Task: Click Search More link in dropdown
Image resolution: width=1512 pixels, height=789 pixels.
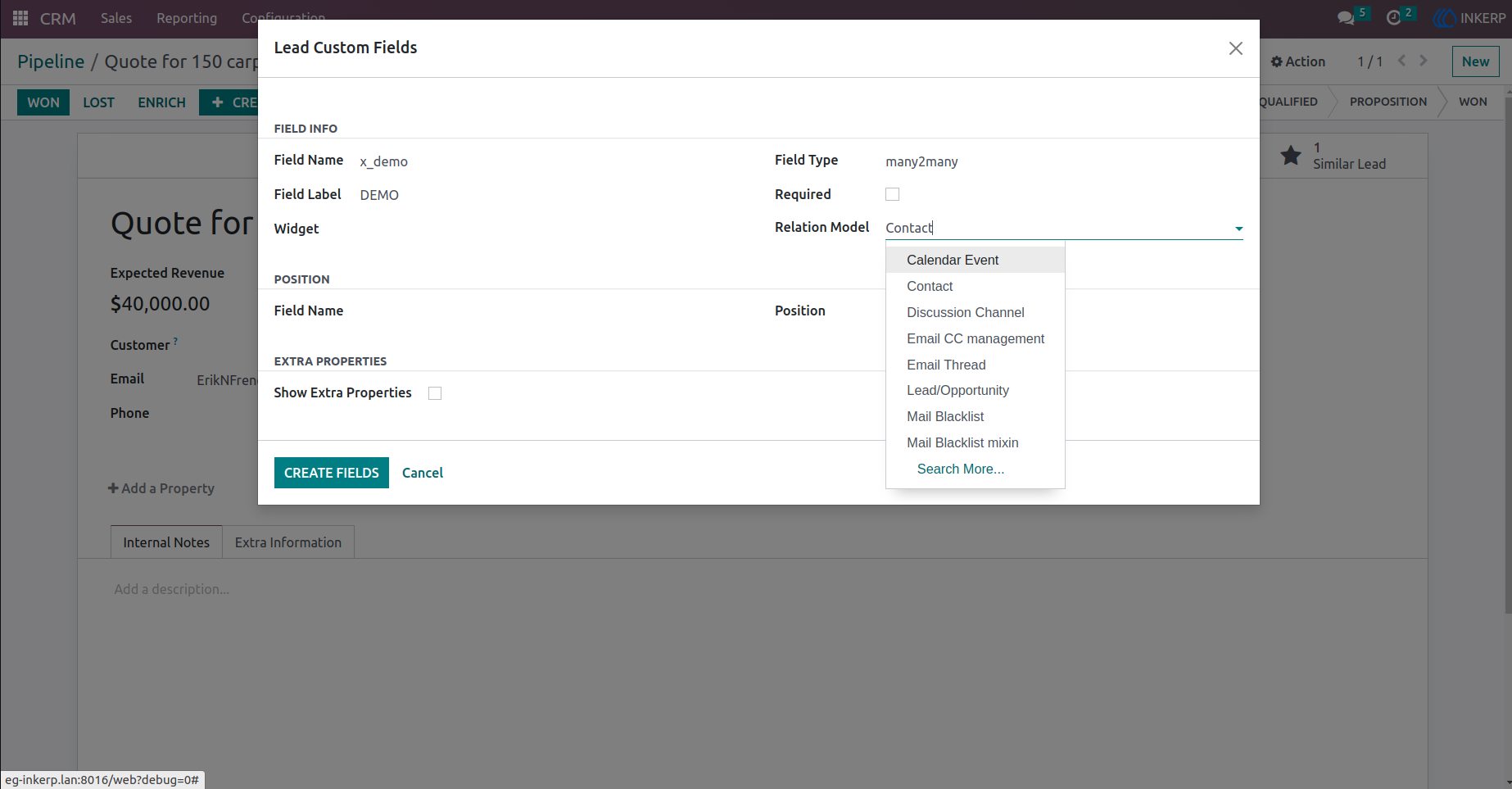Action: [x=960, y=469]
